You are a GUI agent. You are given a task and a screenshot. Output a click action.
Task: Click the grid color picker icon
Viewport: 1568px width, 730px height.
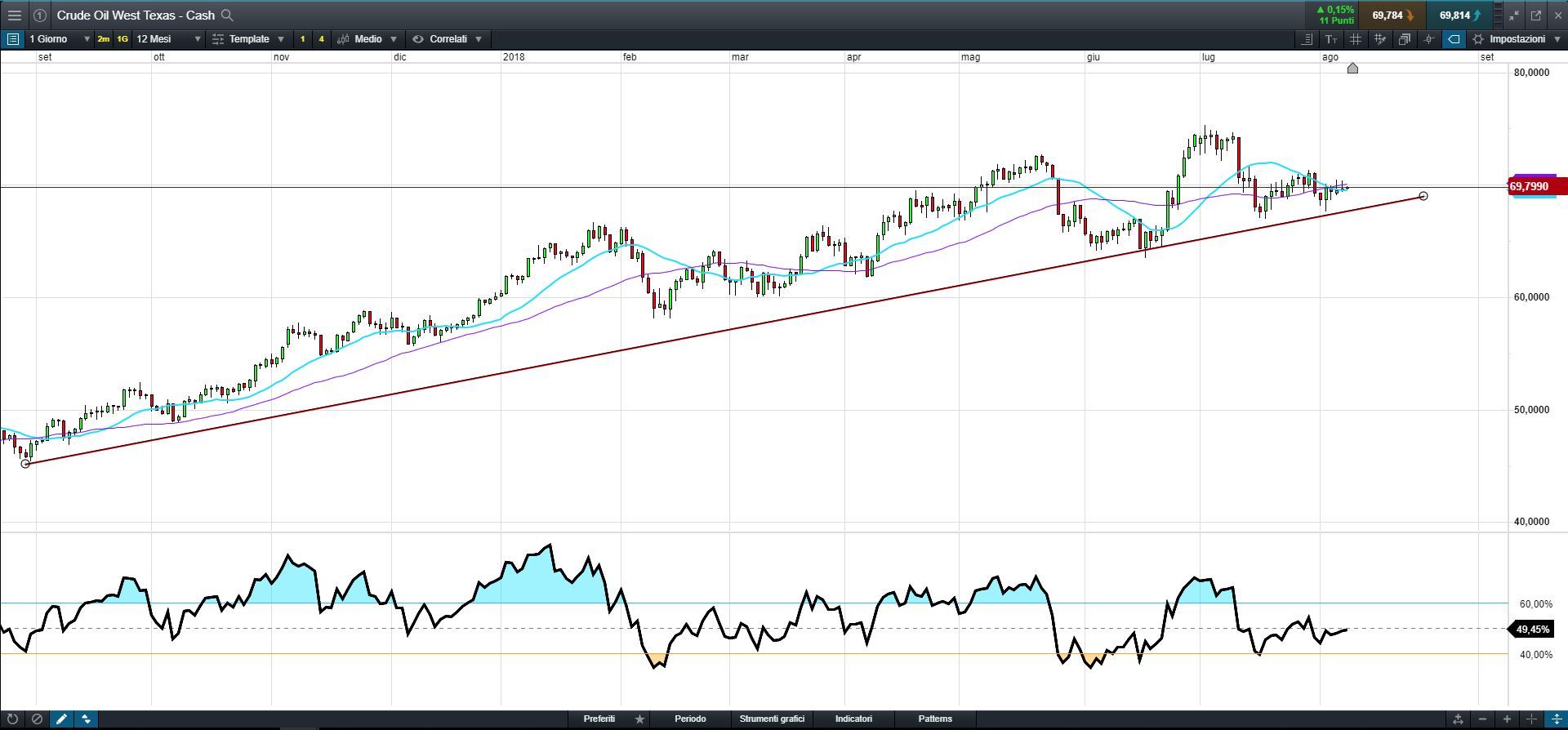click(1380, 39)
